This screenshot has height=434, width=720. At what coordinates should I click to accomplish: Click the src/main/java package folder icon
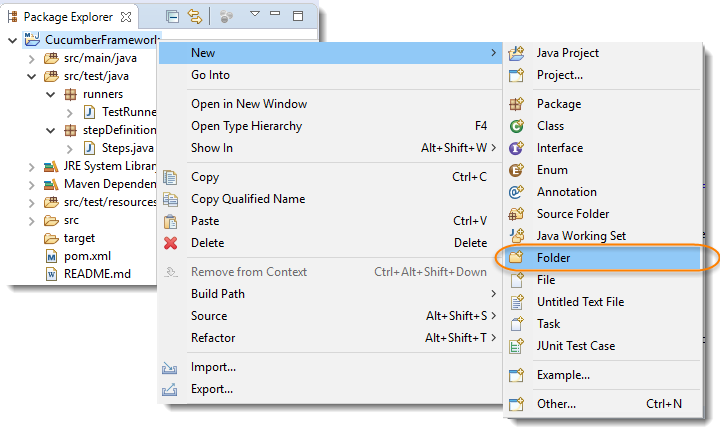click(x=51, y=58)
